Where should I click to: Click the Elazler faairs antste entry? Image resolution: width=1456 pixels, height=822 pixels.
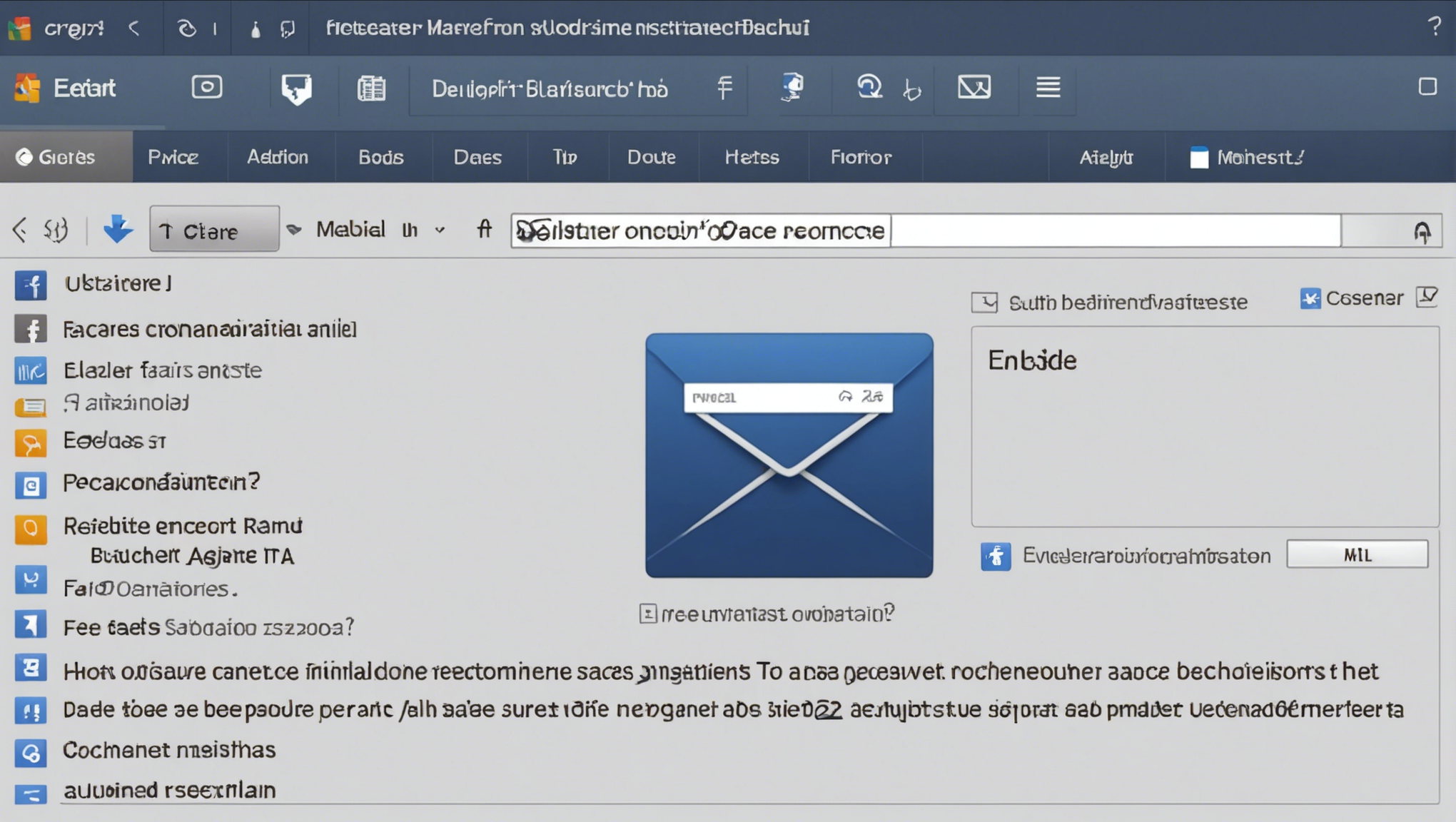tap(163, 370)
